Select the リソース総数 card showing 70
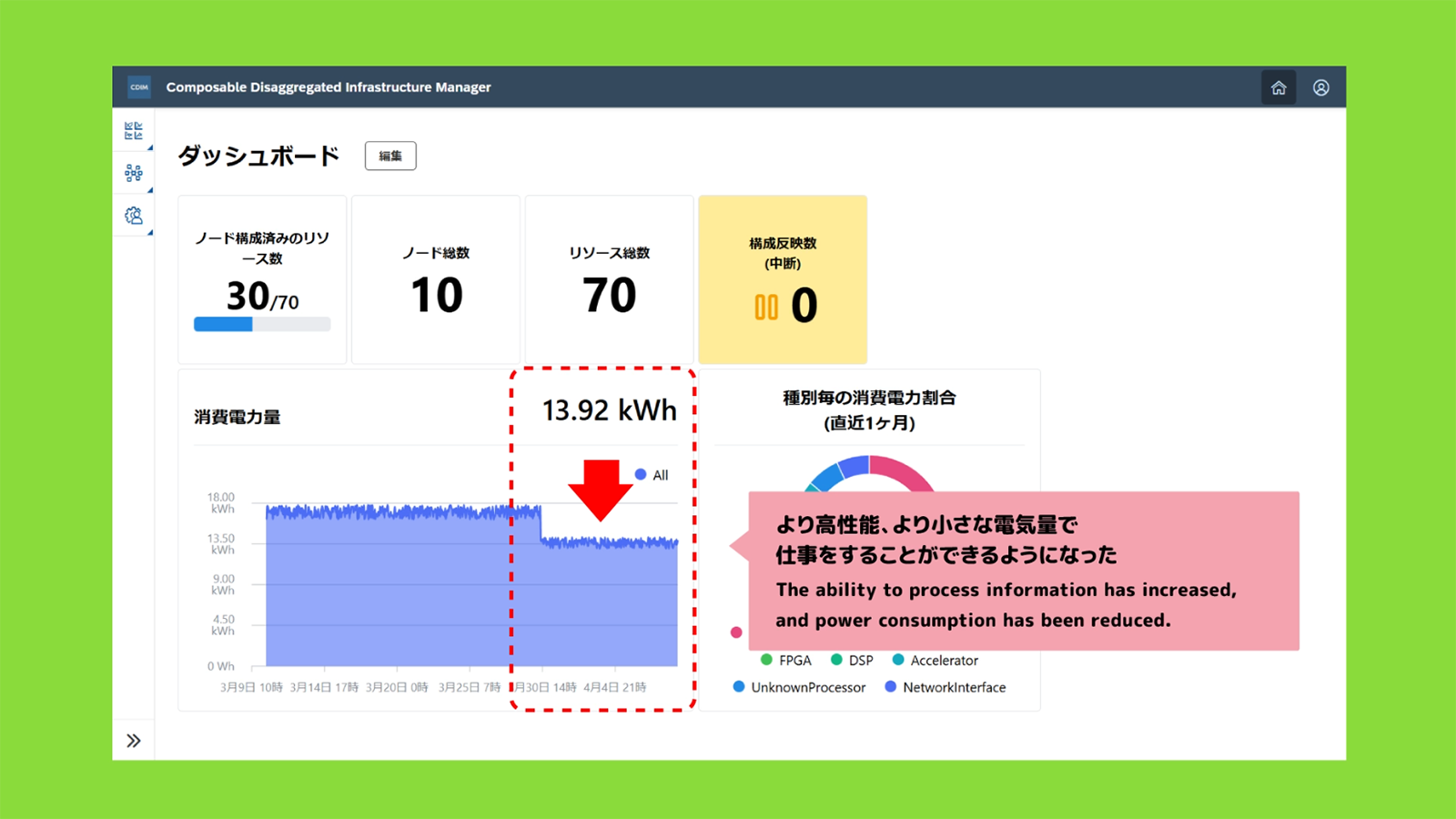Image resolution: width=1456 pixels, height=819 pixels. [609, 280]
